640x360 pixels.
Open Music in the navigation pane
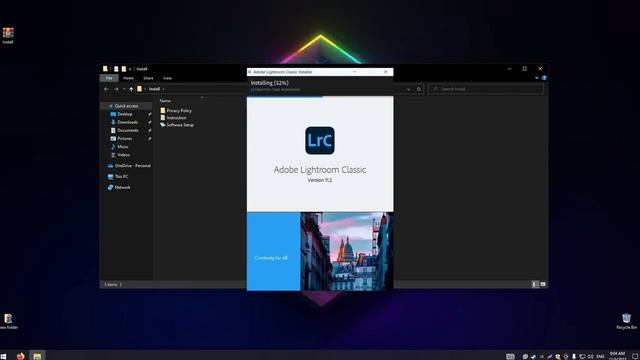122,147
